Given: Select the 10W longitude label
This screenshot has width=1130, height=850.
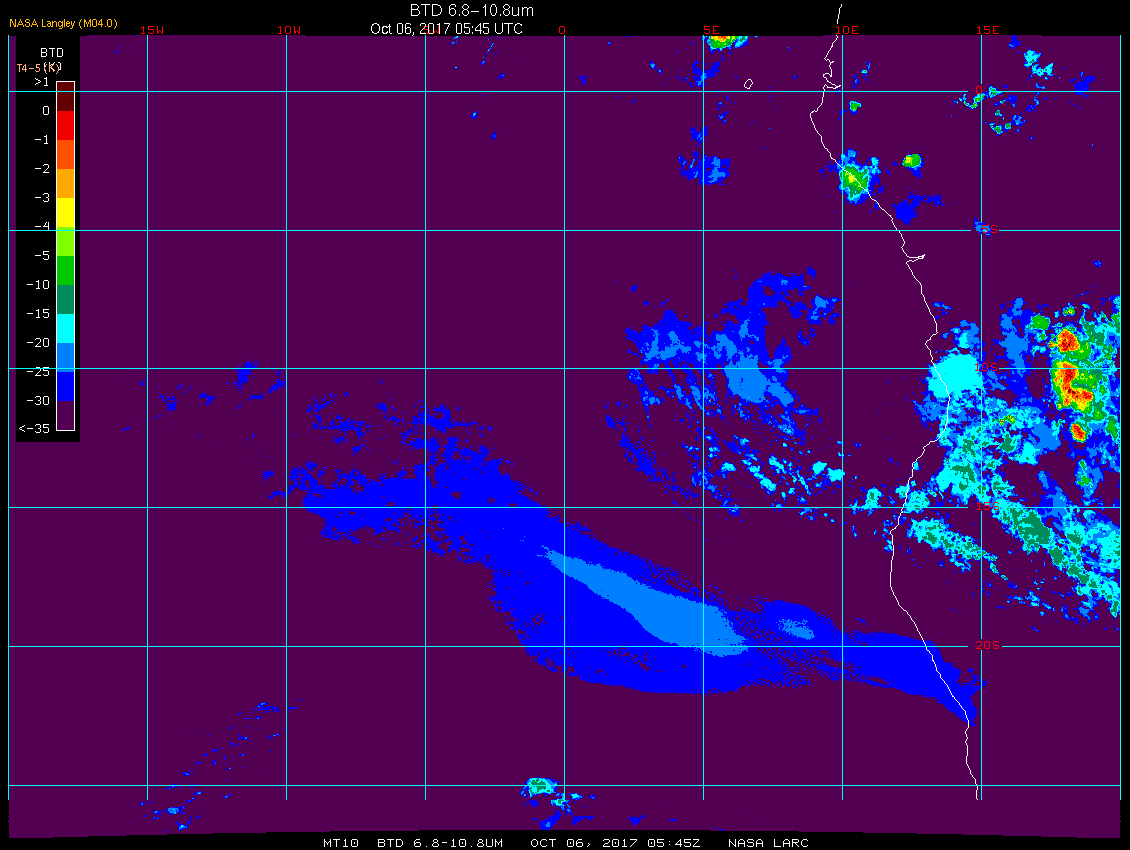Looking at the screenshot, I should pos(289,30).
